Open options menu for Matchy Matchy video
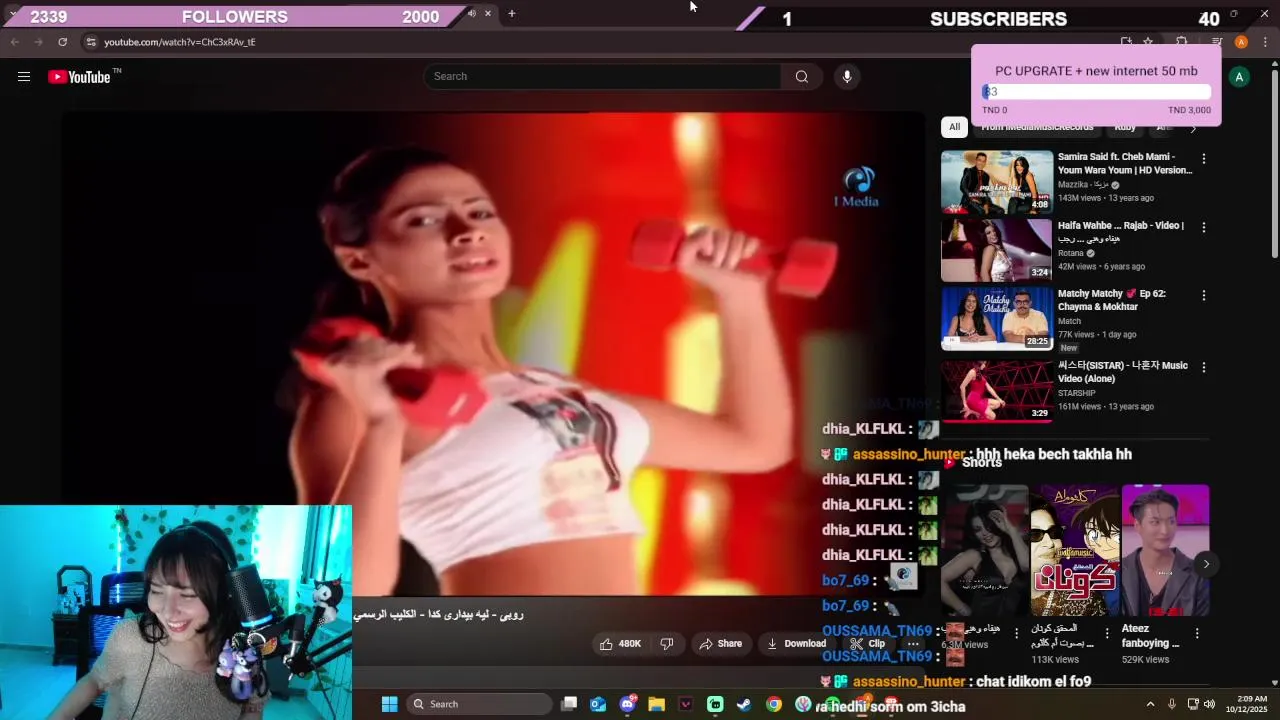The height and width of the screenshot is (720, 1280). (1204, 296)
